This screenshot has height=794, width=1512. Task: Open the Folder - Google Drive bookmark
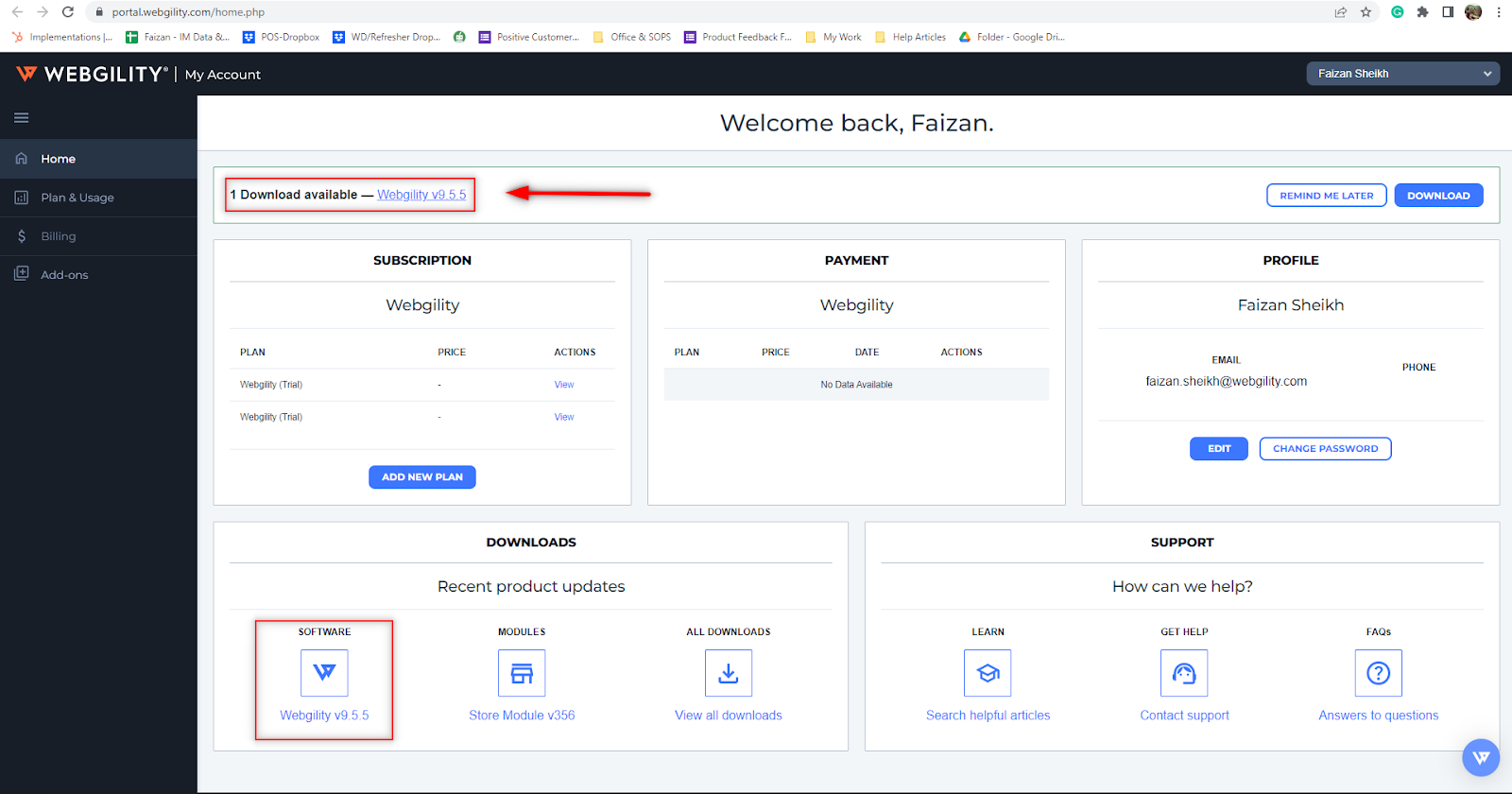1012,37
